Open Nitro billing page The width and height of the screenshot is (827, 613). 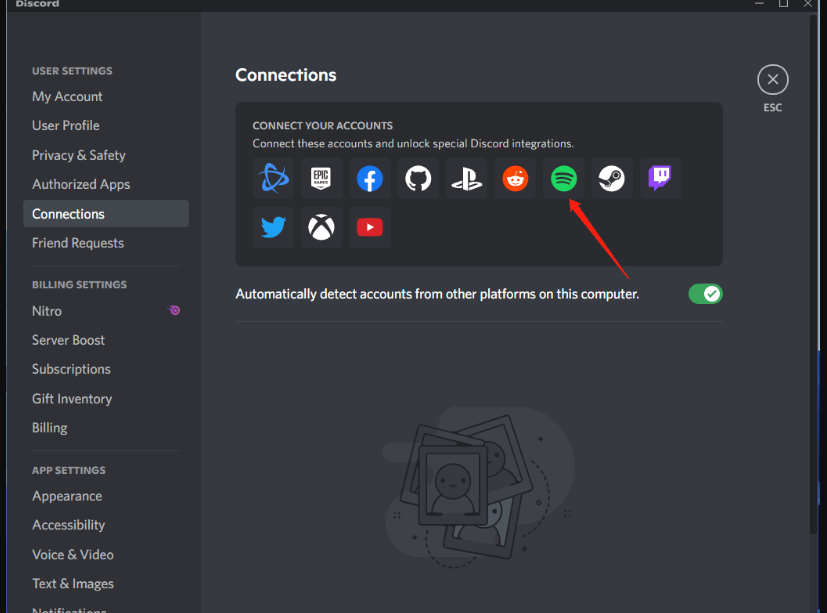click(x=106, y=311)
